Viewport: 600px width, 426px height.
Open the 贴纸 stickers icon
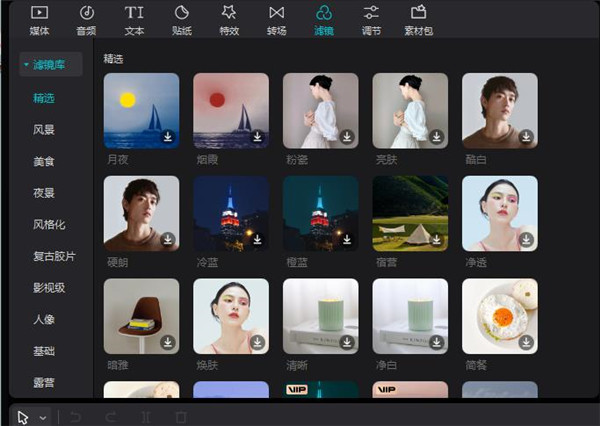[181, 13]
